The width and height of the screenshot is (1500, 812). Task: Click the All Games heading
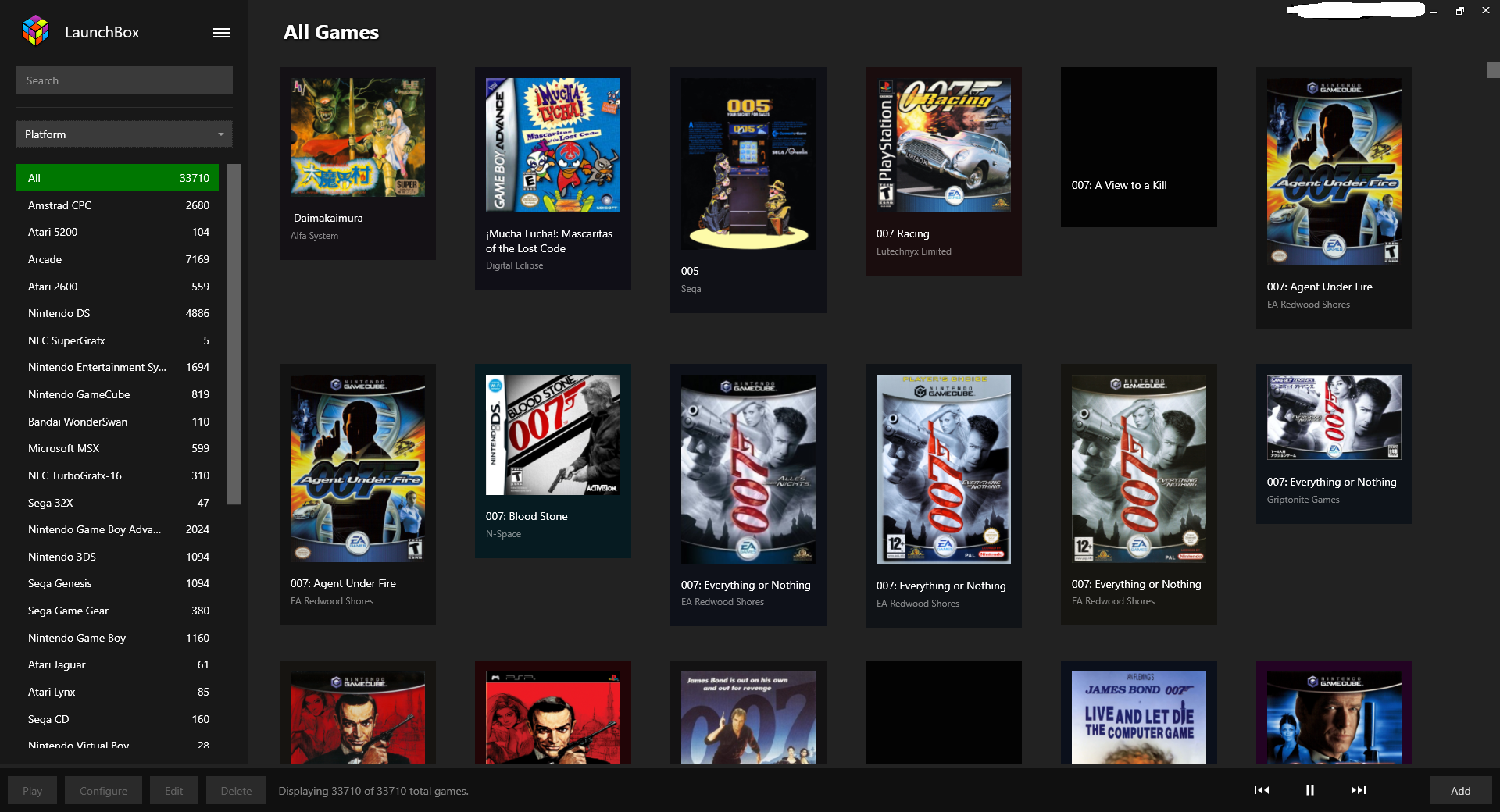click(331, 32)
